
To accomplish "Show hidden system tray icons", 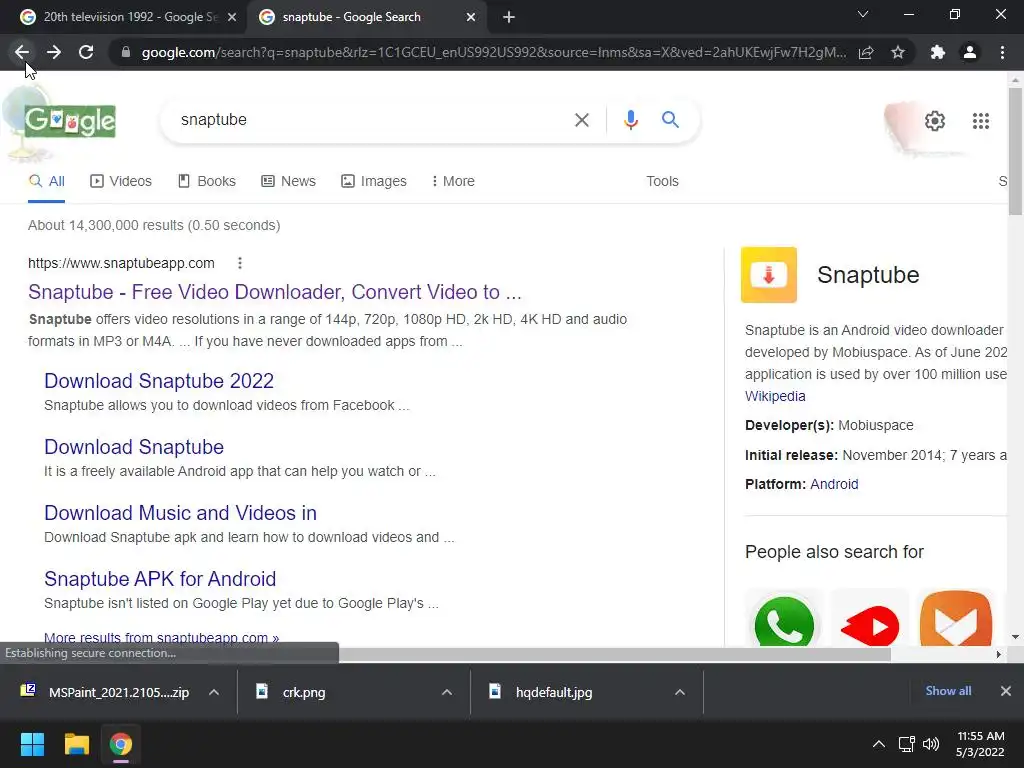I will coord(879,744).
